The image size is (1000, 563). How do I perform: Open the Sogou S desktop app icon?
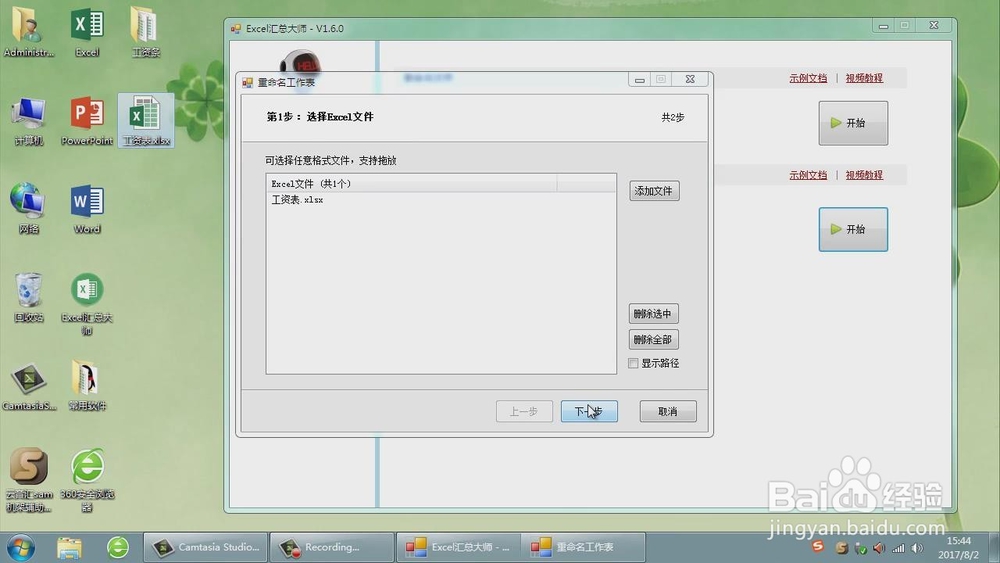click(28, 479)
